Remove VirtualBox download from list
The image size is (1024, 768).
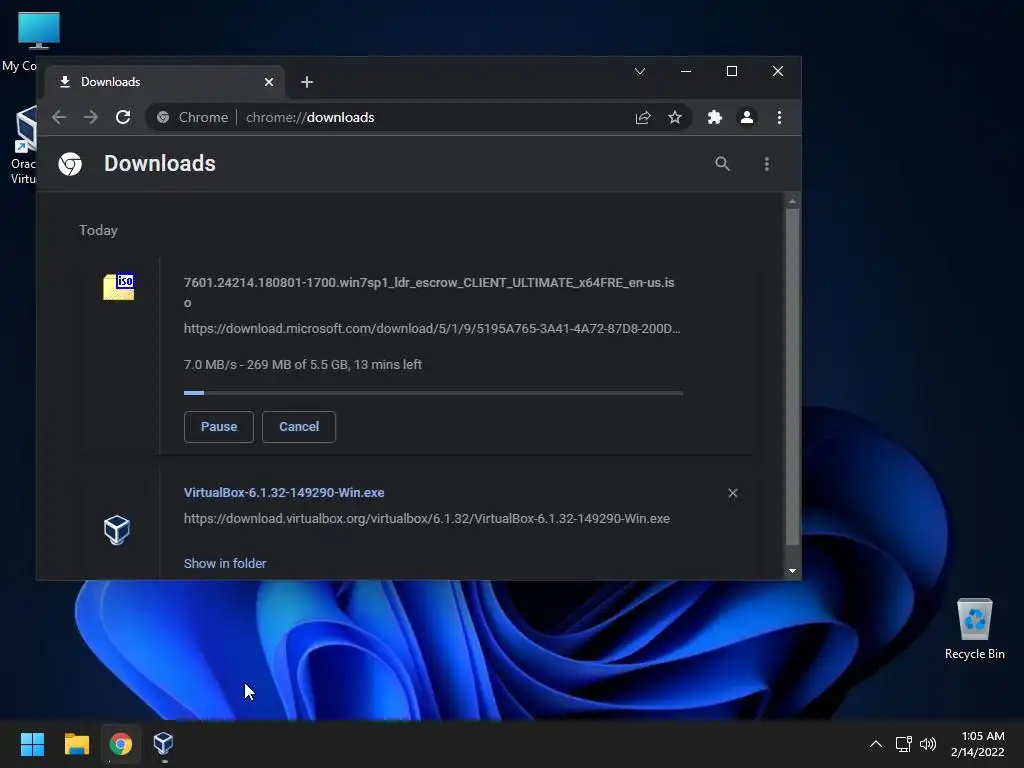pos(733,493)
